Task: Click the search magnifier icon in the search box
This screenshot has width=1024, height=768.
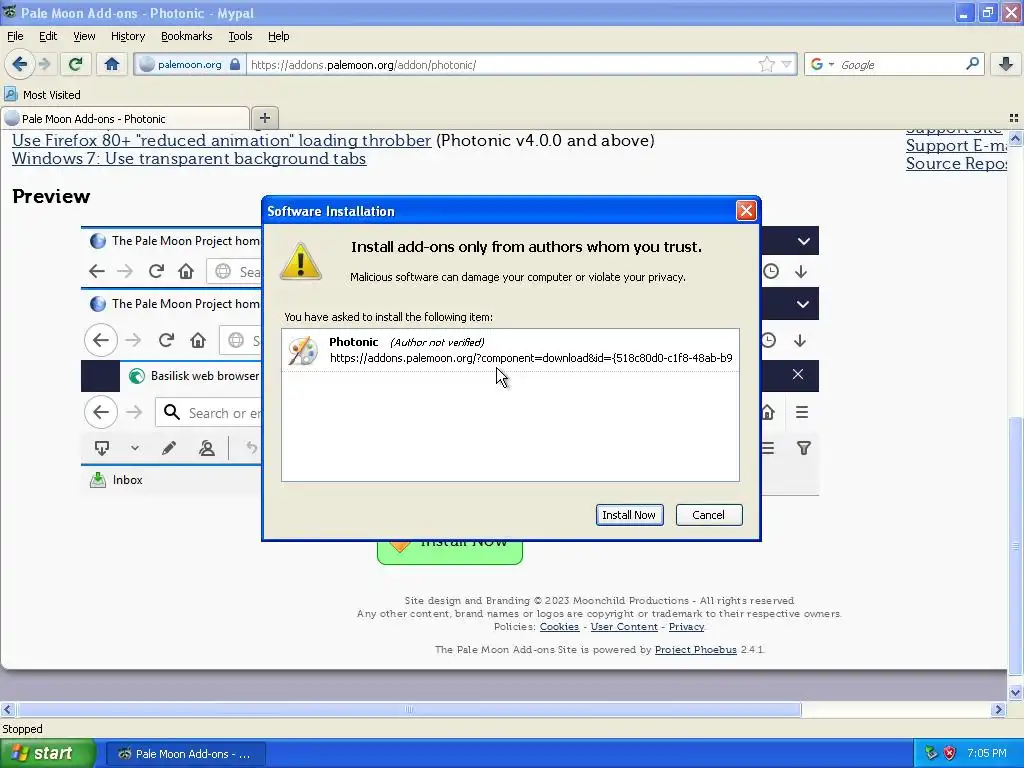Action: tap(972, 63)
